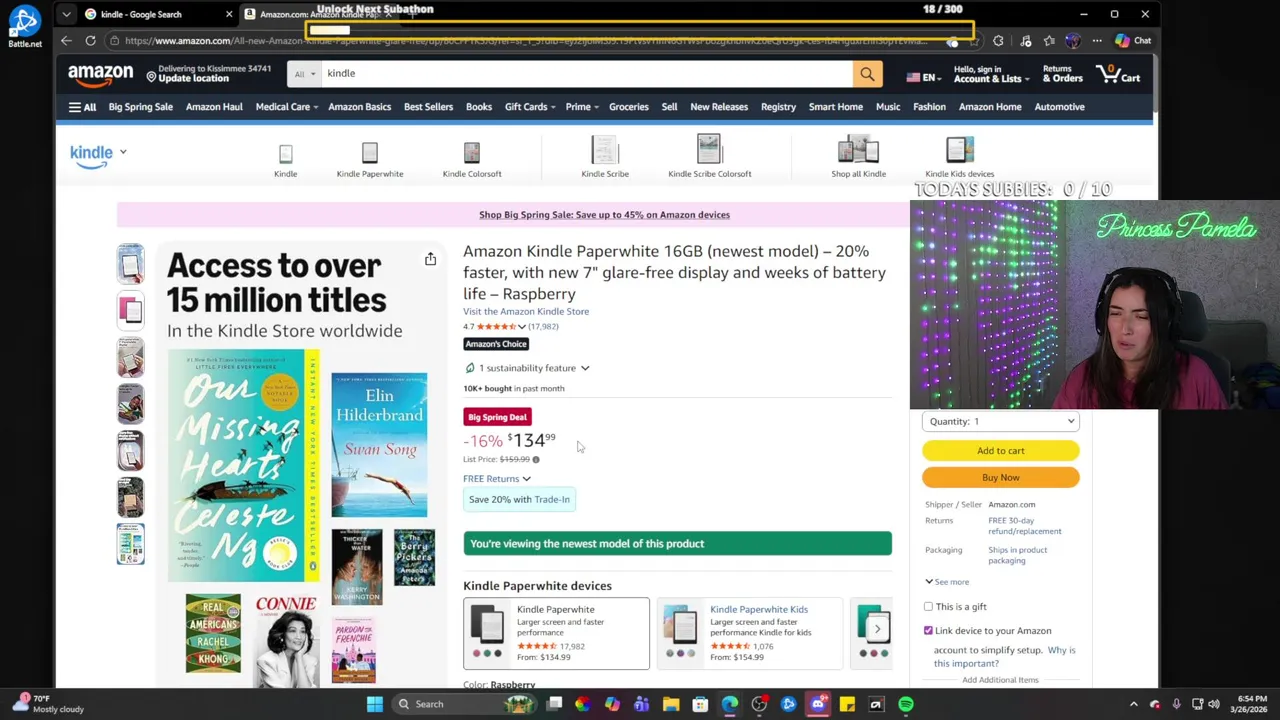Click Why is this important link

coord(1005,657)
